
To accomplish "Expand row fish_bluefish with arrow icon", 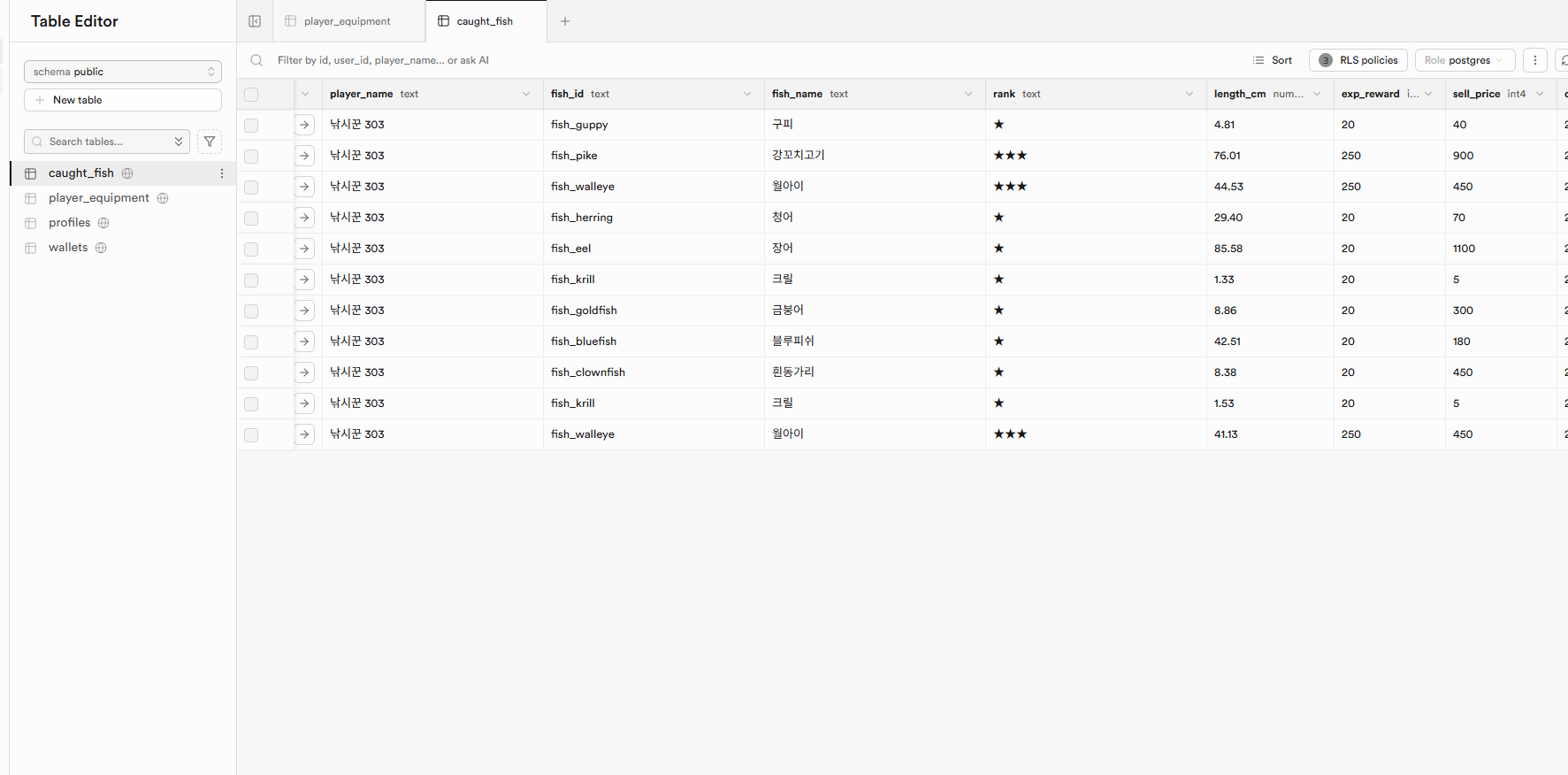I will (304, 341).
